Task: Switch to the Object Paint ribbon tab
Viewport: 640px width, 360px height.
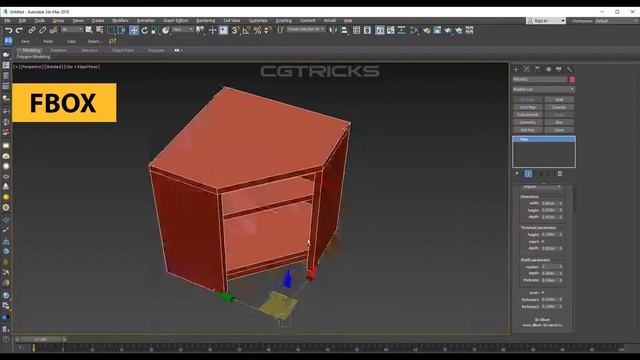Action: click(x=123, y=50)
